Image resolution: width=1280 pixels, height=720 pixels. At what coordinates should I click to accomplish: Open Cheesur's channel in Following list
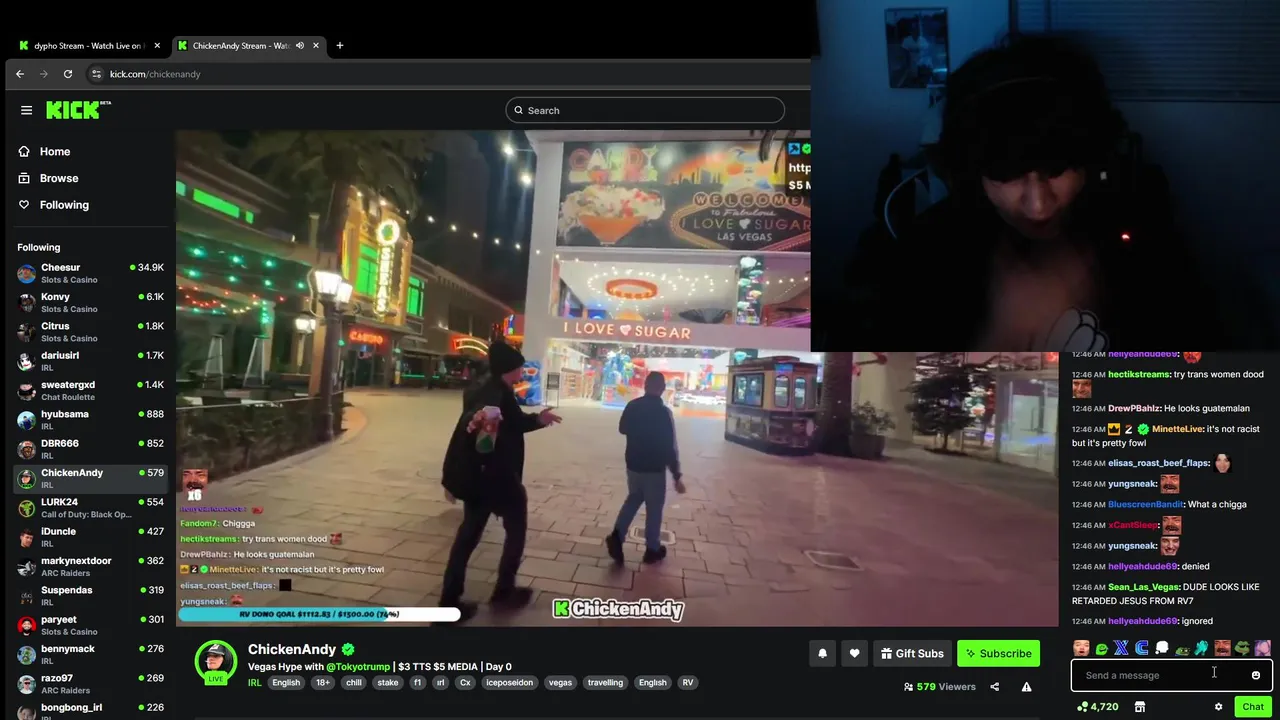[x=90, y=273]
